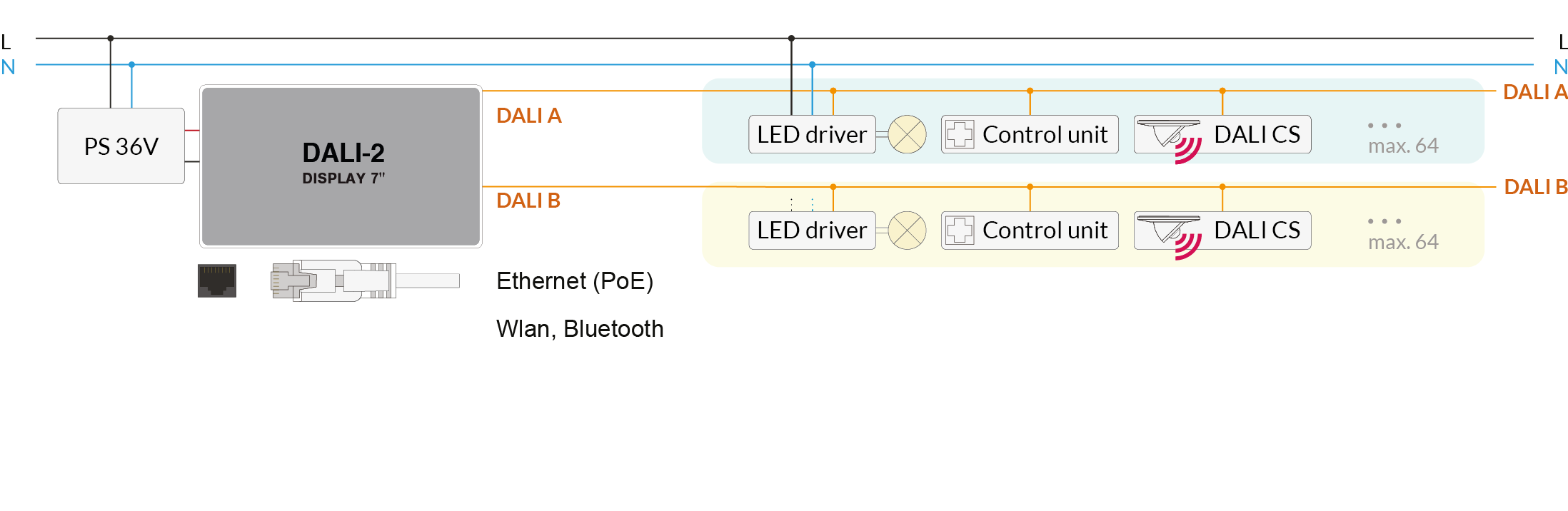Click the orange DALI B label beside display
The image size is (1568, 511).
(528, 201)
